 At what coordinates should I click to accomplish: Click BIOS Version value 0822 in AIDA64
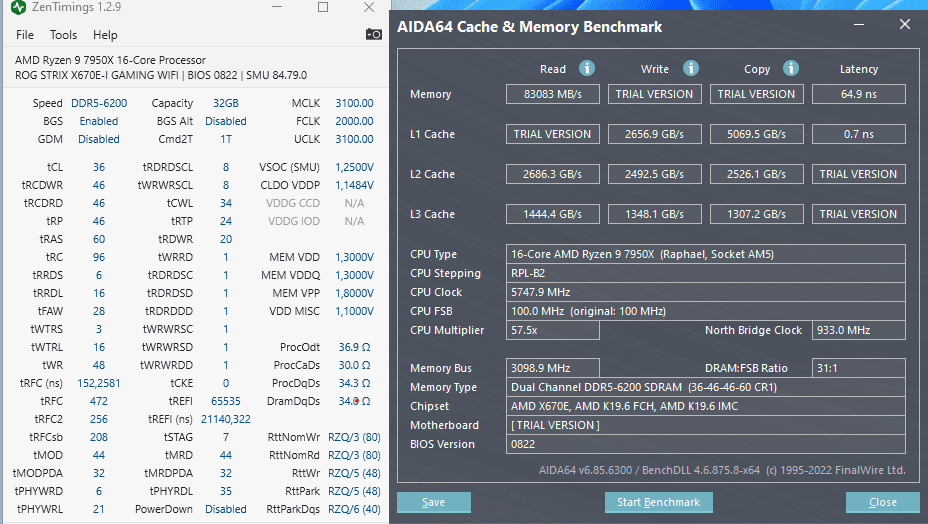coord(705,444)
